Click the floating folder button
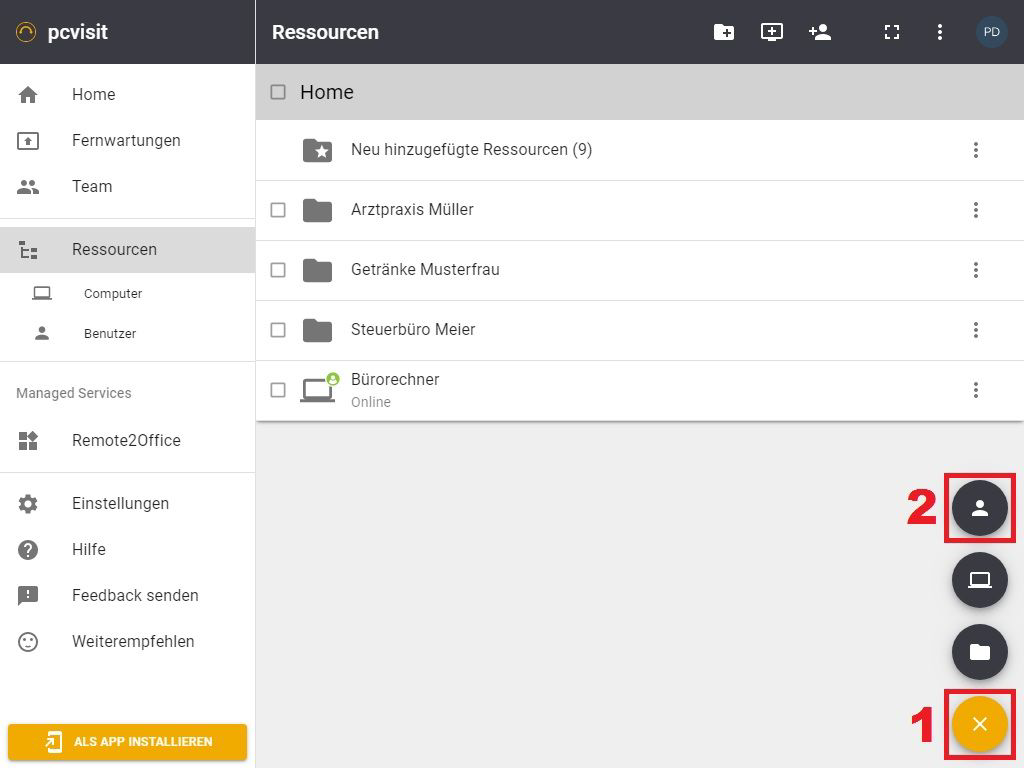 979,652
